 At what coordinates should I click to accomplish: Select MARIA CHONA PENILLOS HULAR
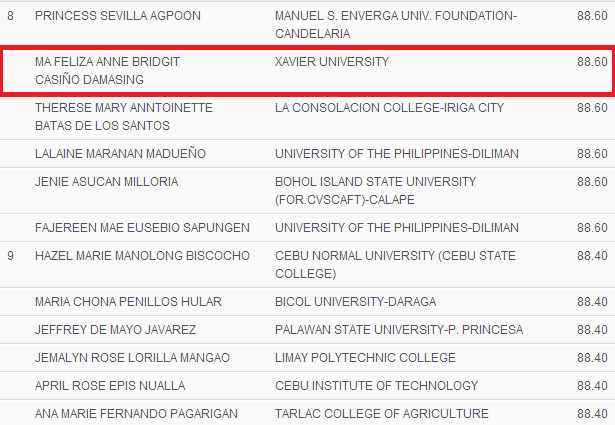pyautogui.click(x=128, y=301)
